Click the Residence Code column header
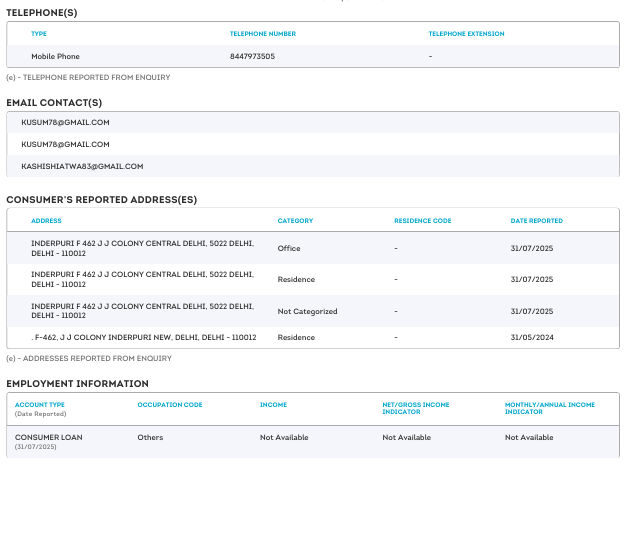The image size is (630, 557). [422, 221]
